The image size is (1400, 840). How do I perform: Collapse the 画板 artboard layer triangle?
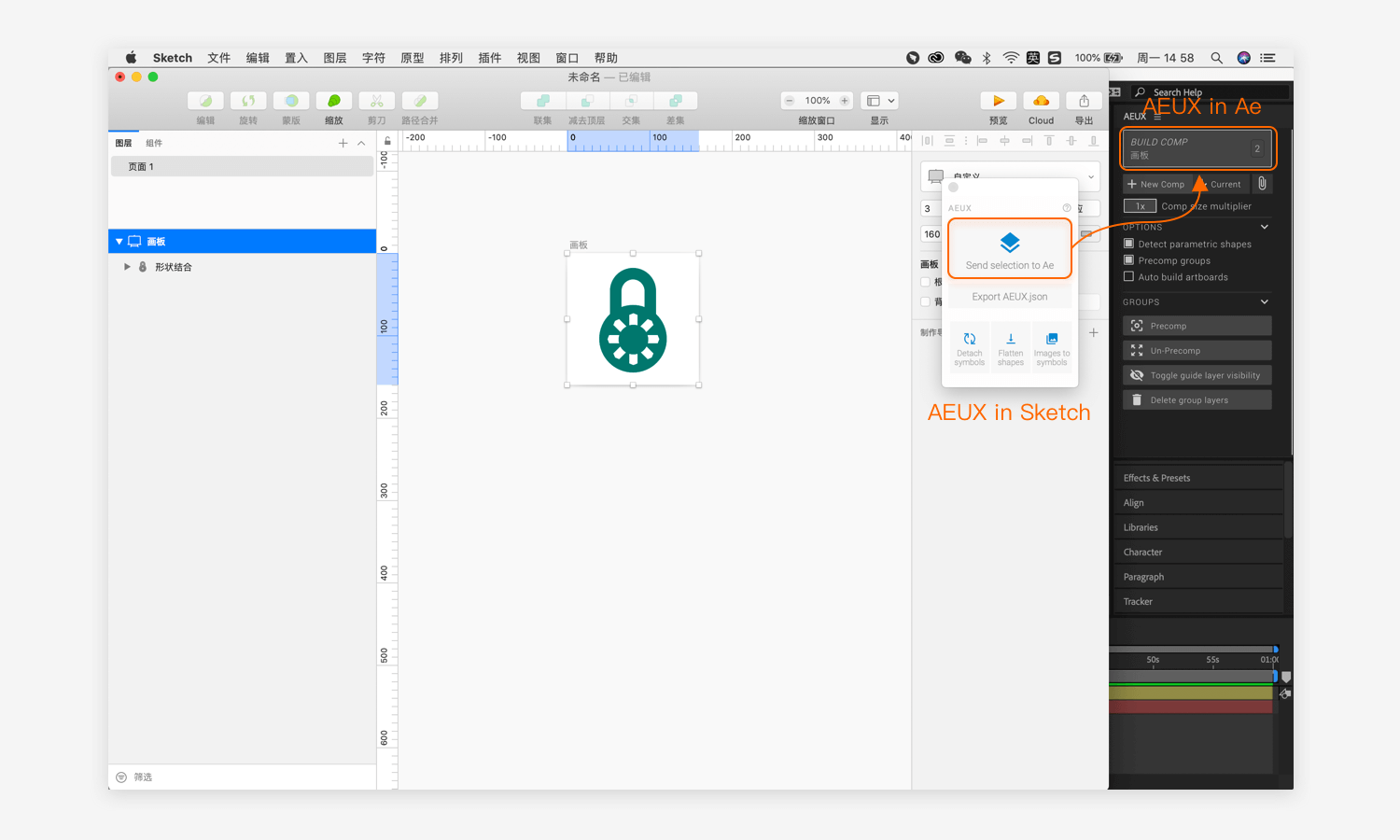pos(119,242)
